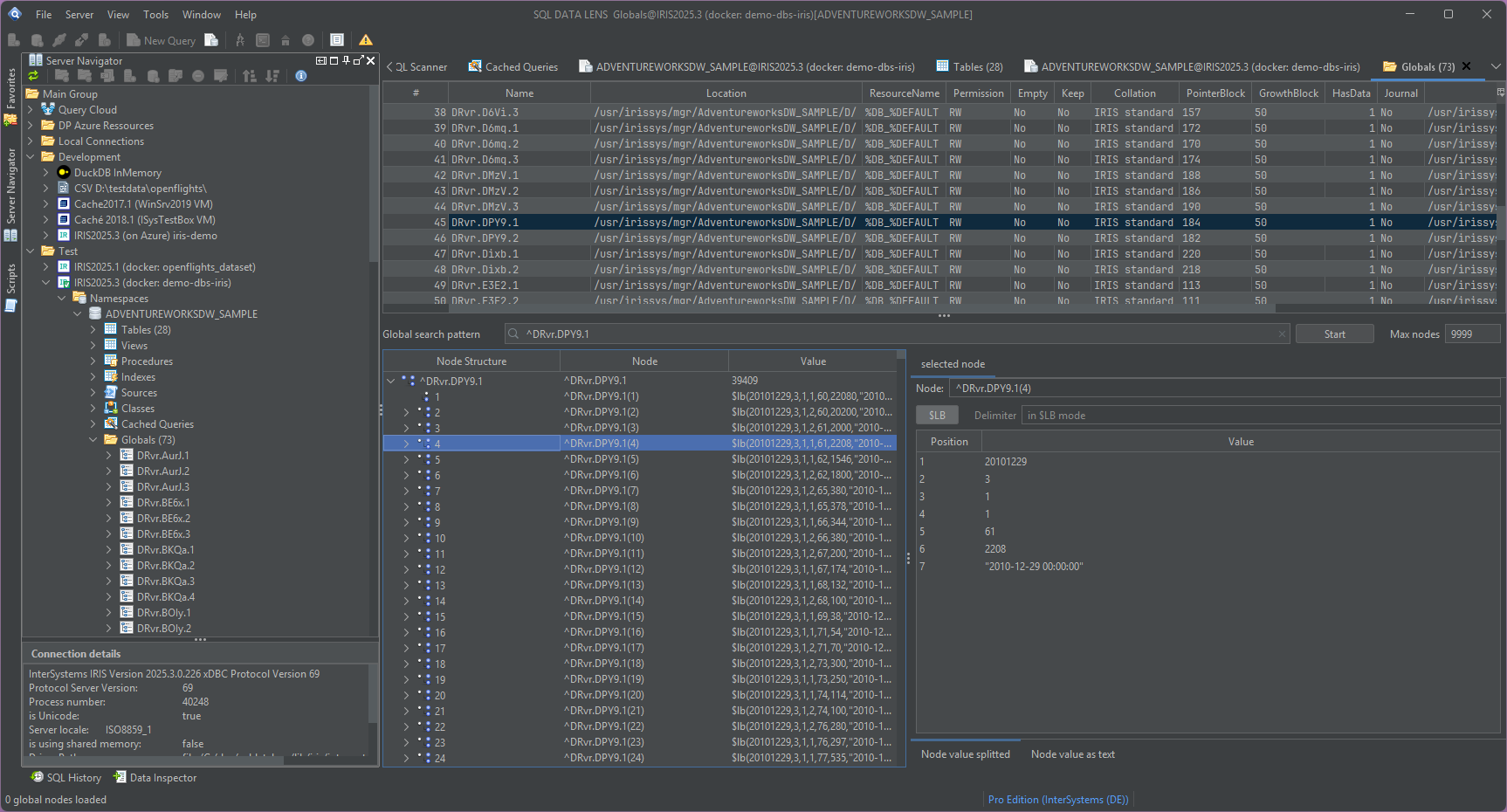Expand the Tables (28) tree node
The width and height of the screenshot is (1507, 812).
93,330
